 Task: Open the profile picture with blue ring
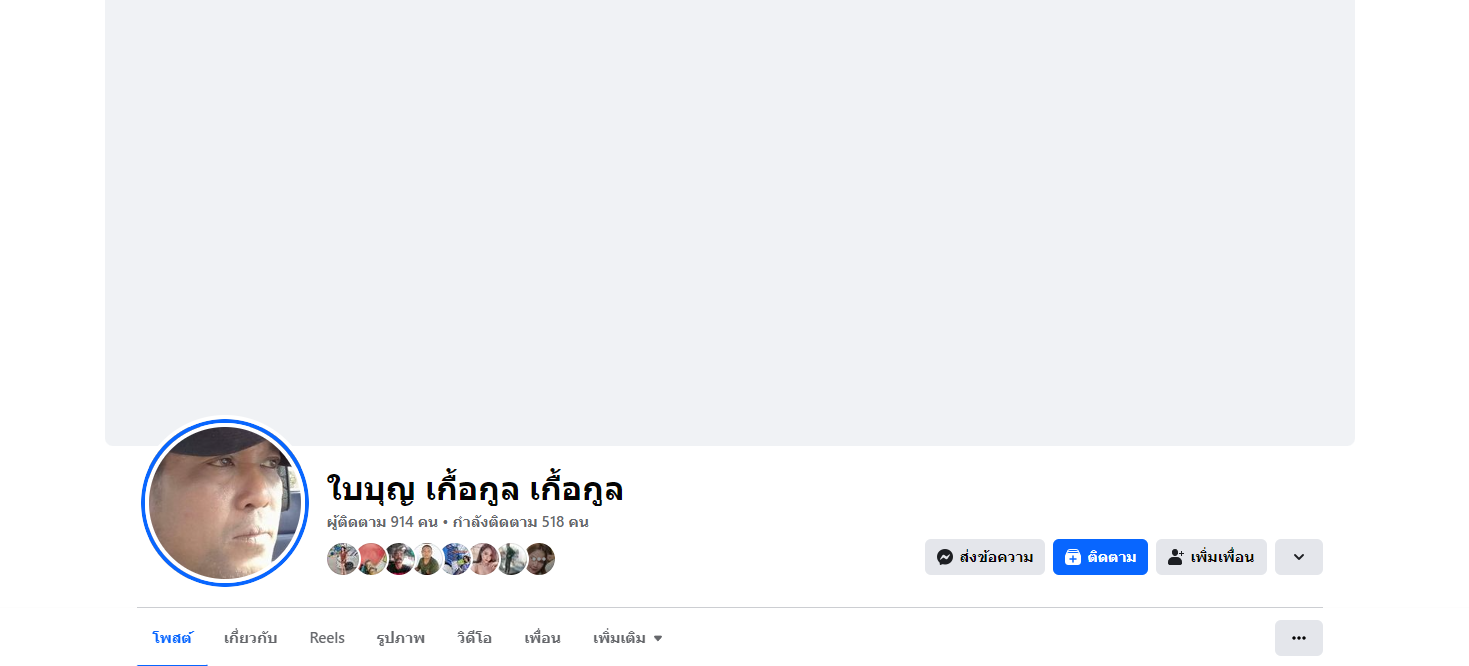(225, 502)
